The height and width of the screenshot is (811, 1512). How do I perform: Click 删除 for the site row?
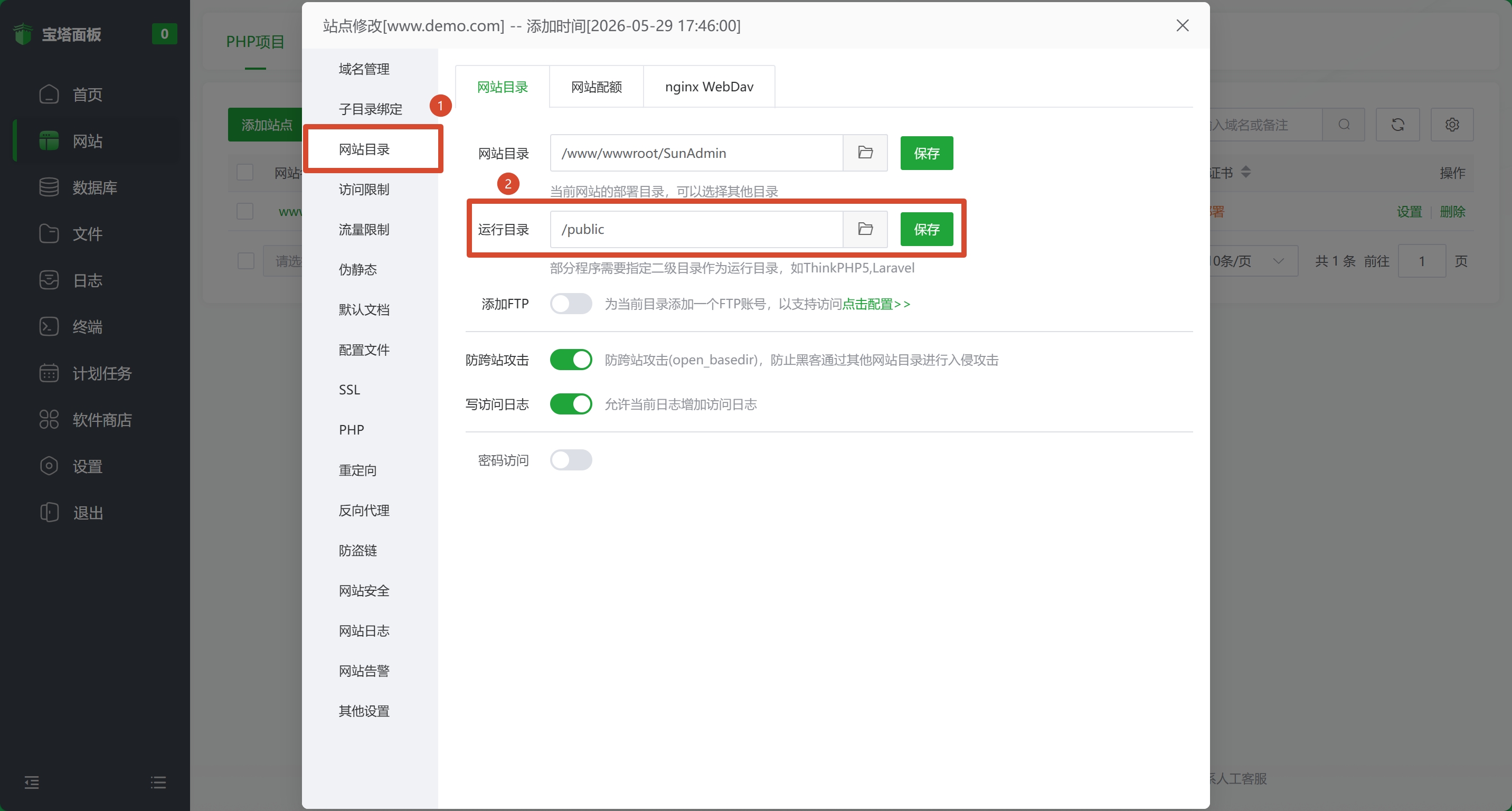pyautogui.click(x=1453, y=211)
